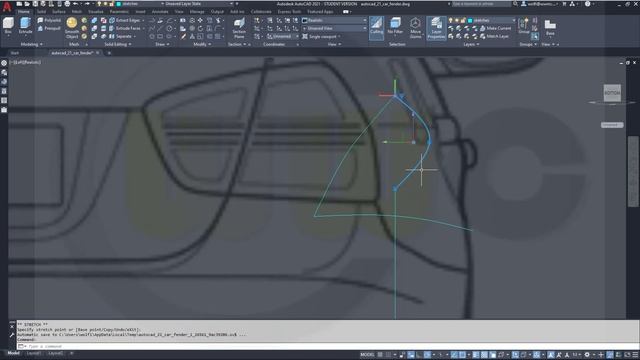This screenshot has width=640, height=360.
Task: Click the navigation bar scrollbar on the right edge
Action: 633,171
